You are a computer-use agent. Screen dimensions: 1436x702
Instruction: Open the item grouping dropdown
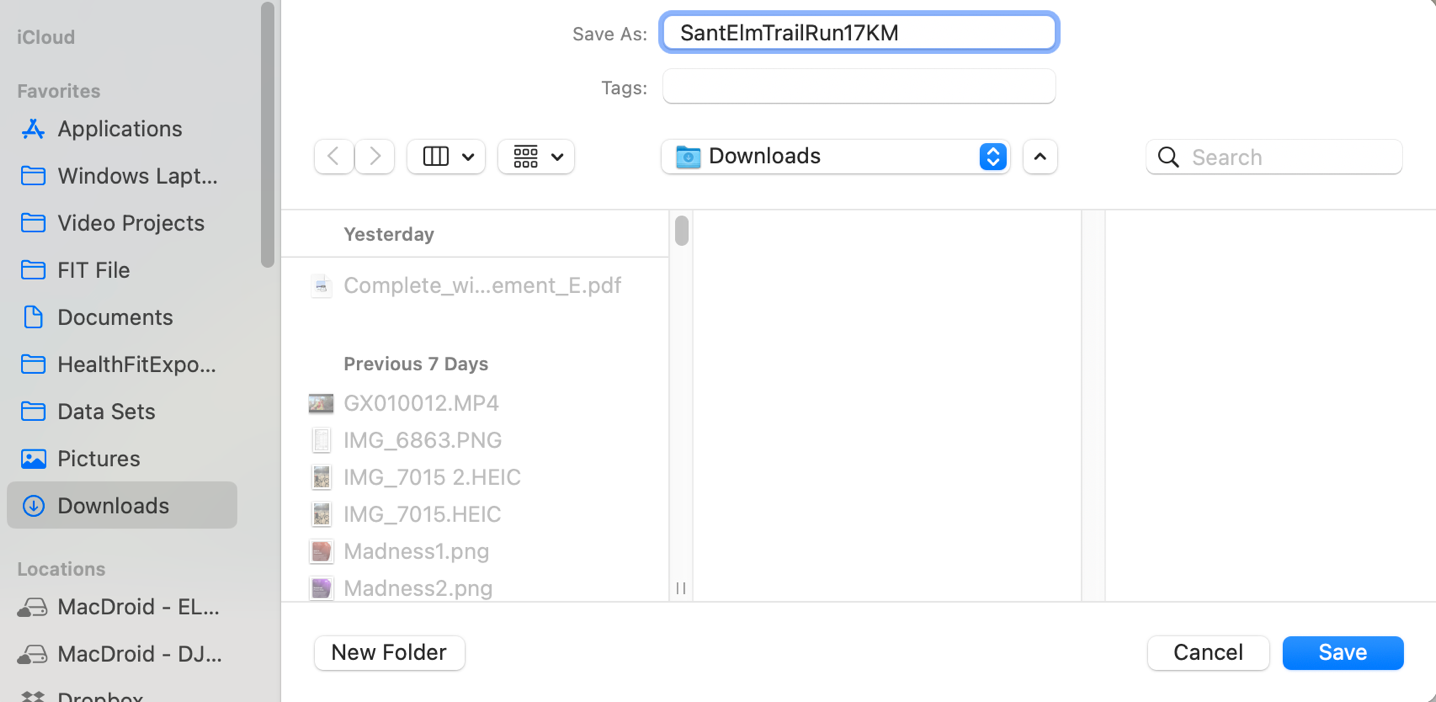(537, 156)
